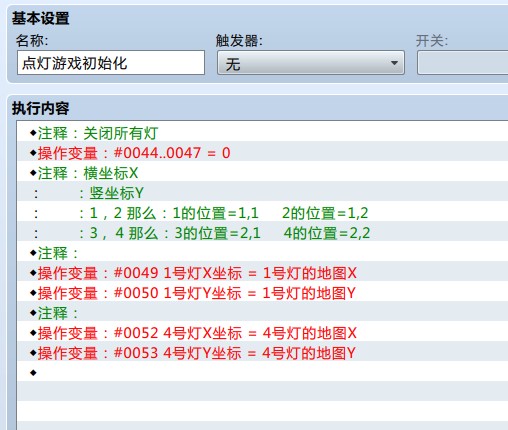Open the 触发器 dropdown showing 无
Screen dimensions: 508x430
(x=311, y=63)
